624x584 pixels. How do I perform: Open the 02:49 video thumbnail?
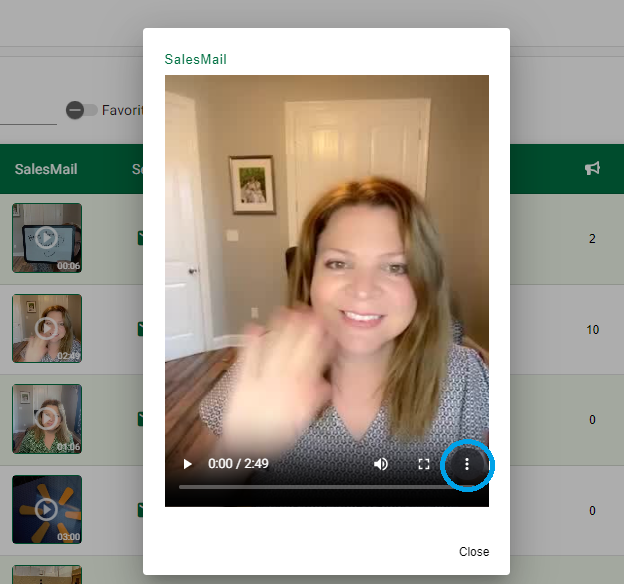[x=47, y=328]
